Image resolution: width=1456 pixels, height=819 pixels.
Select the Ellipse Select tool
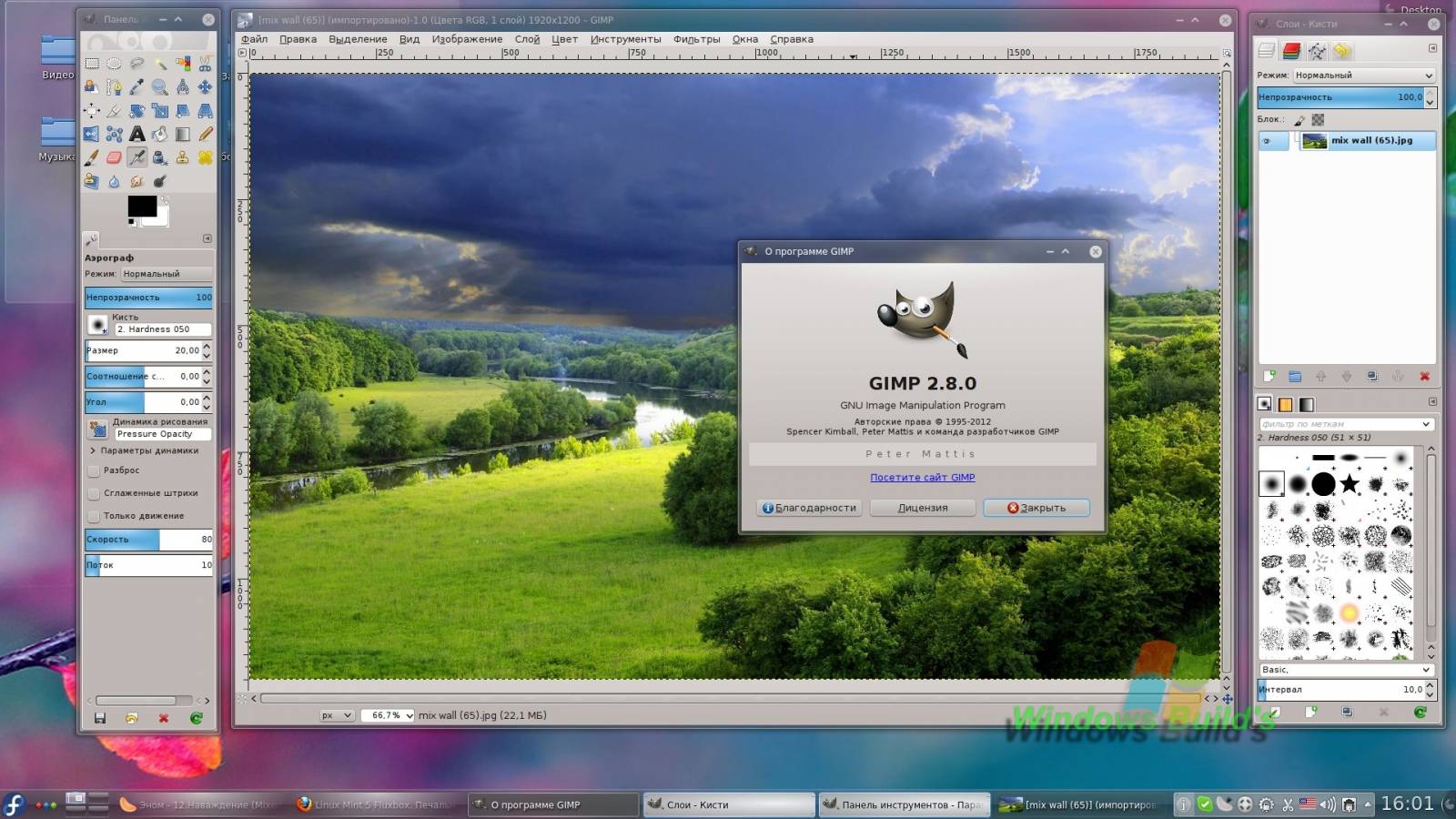114,64
